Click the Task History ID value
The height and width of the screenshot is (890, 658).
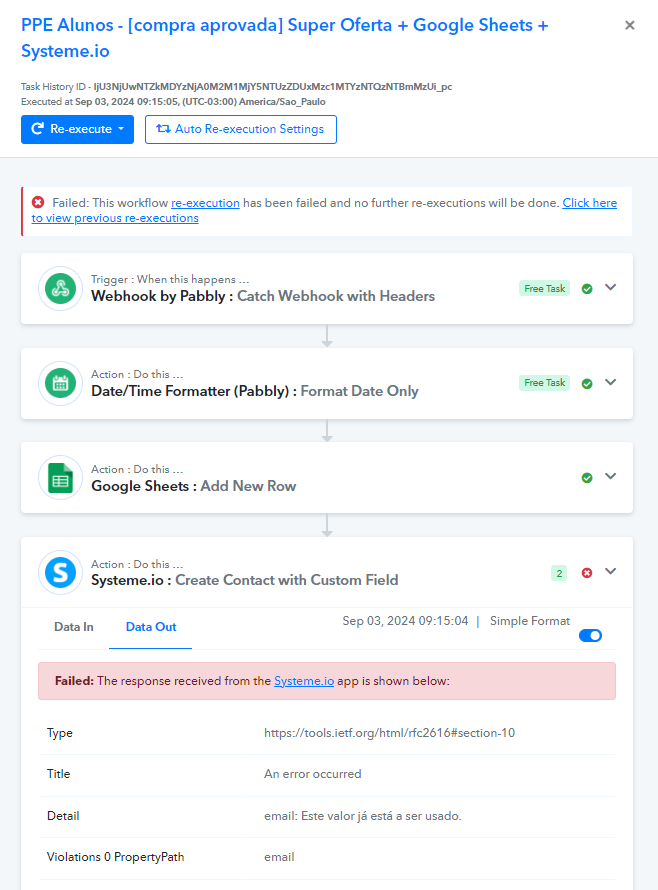click(273, 87)
